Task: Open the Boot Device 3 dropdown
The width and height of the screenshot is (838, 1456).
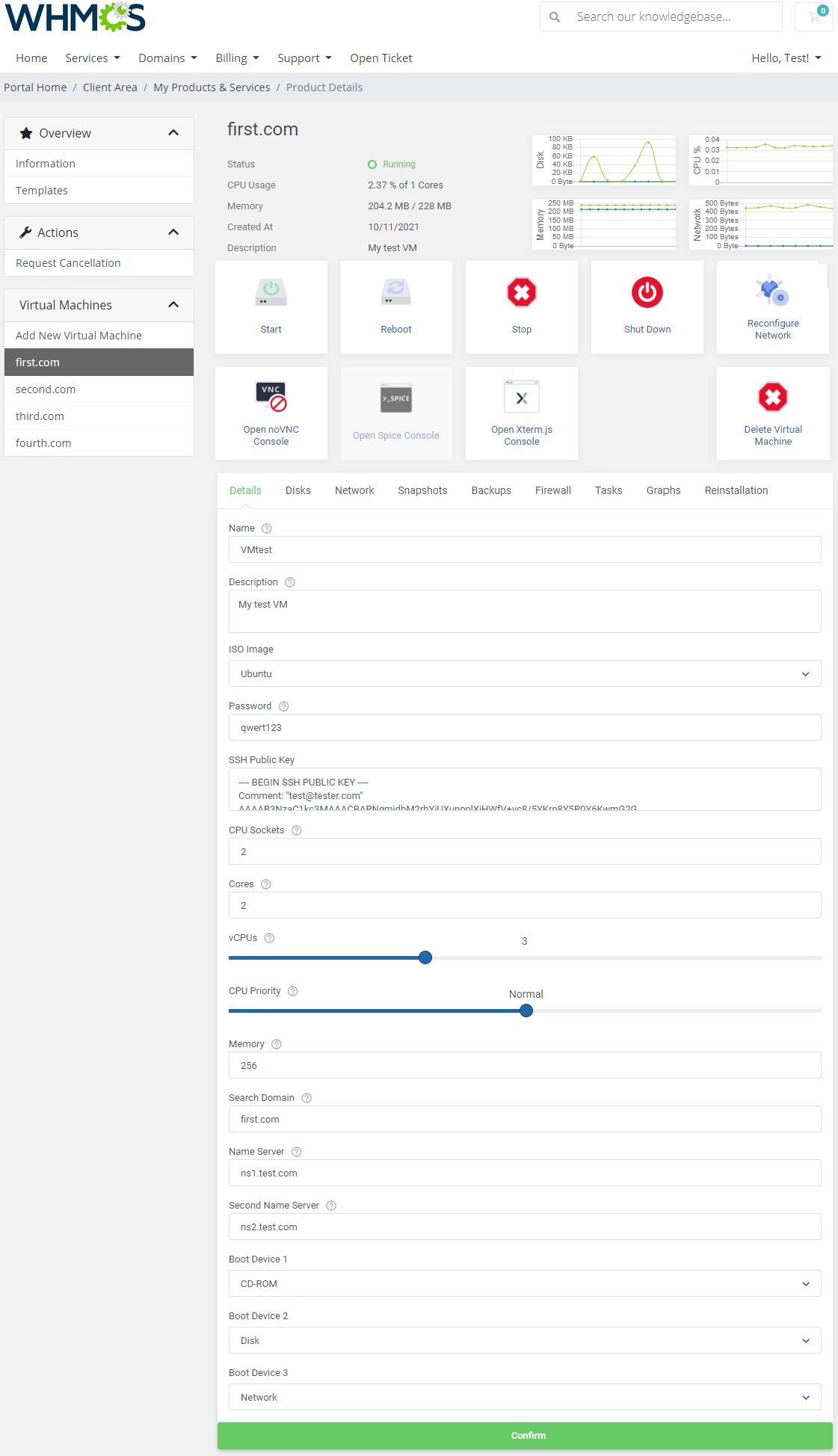Action: 525,1397
